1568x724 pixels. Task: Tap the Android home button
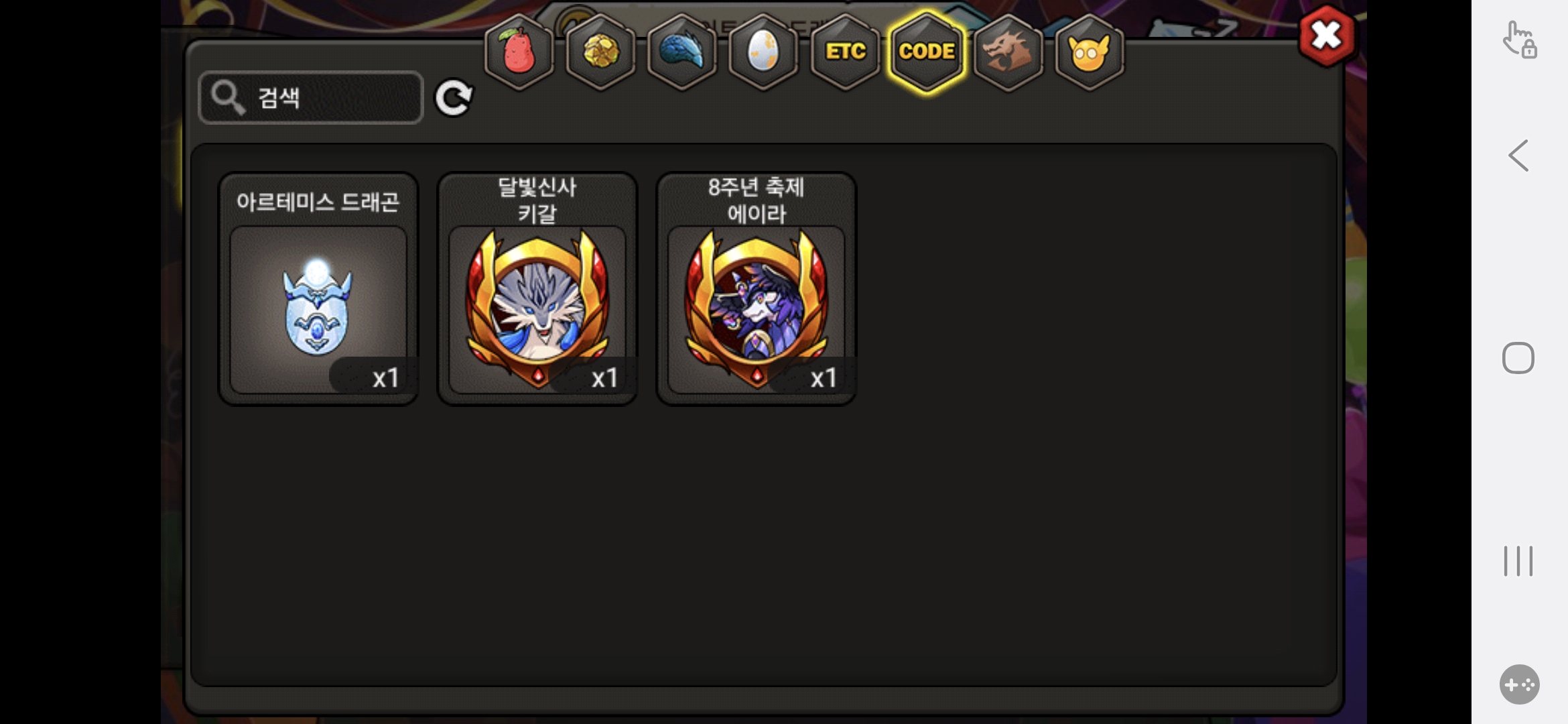pos(1518,358)
